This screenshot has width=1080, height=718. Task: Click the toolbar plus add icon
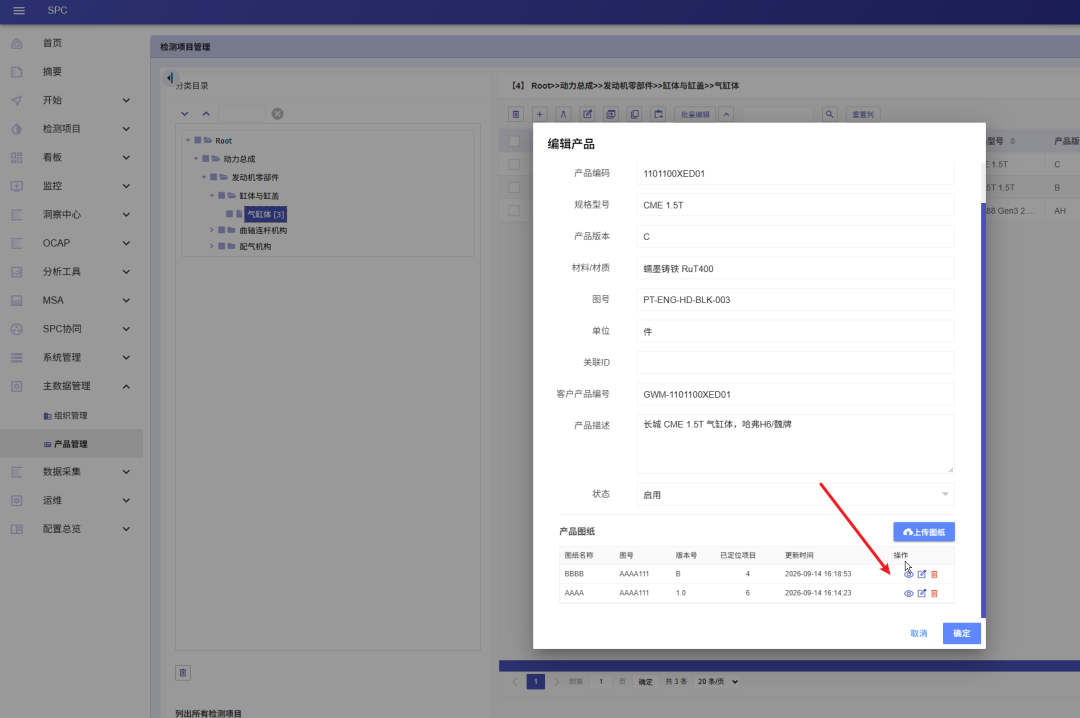click(x=539, y=114)
